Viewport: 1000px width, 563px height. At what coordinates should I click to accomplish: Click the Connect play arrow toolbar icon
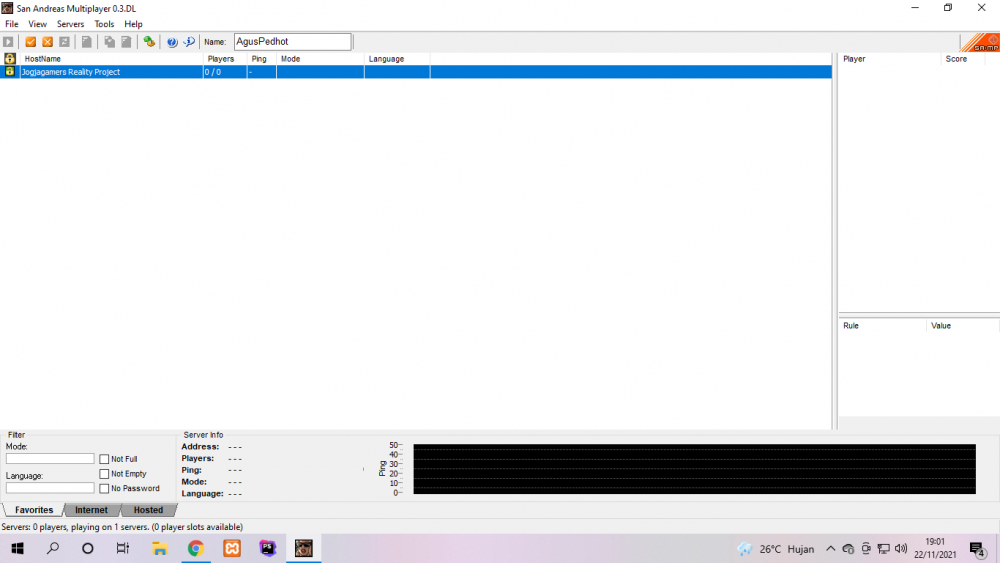coord(8,42)
